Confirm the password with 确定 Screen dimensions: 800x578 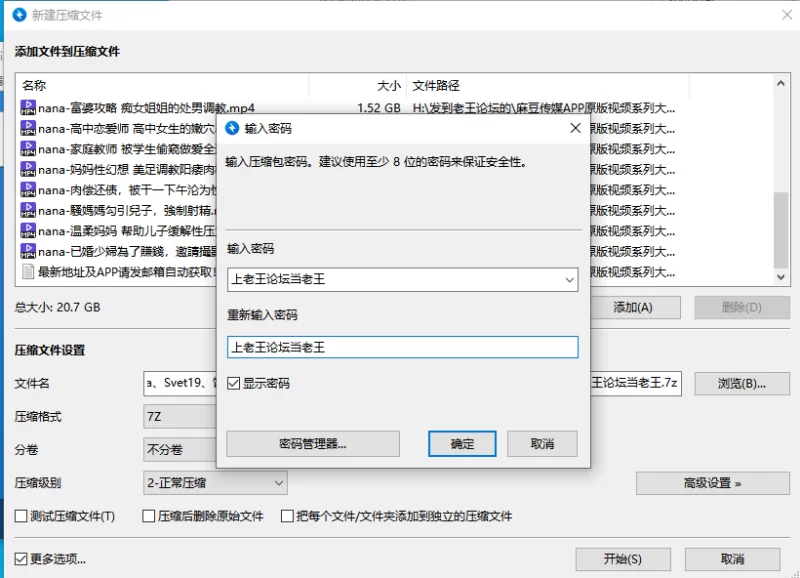pos(462,444)
